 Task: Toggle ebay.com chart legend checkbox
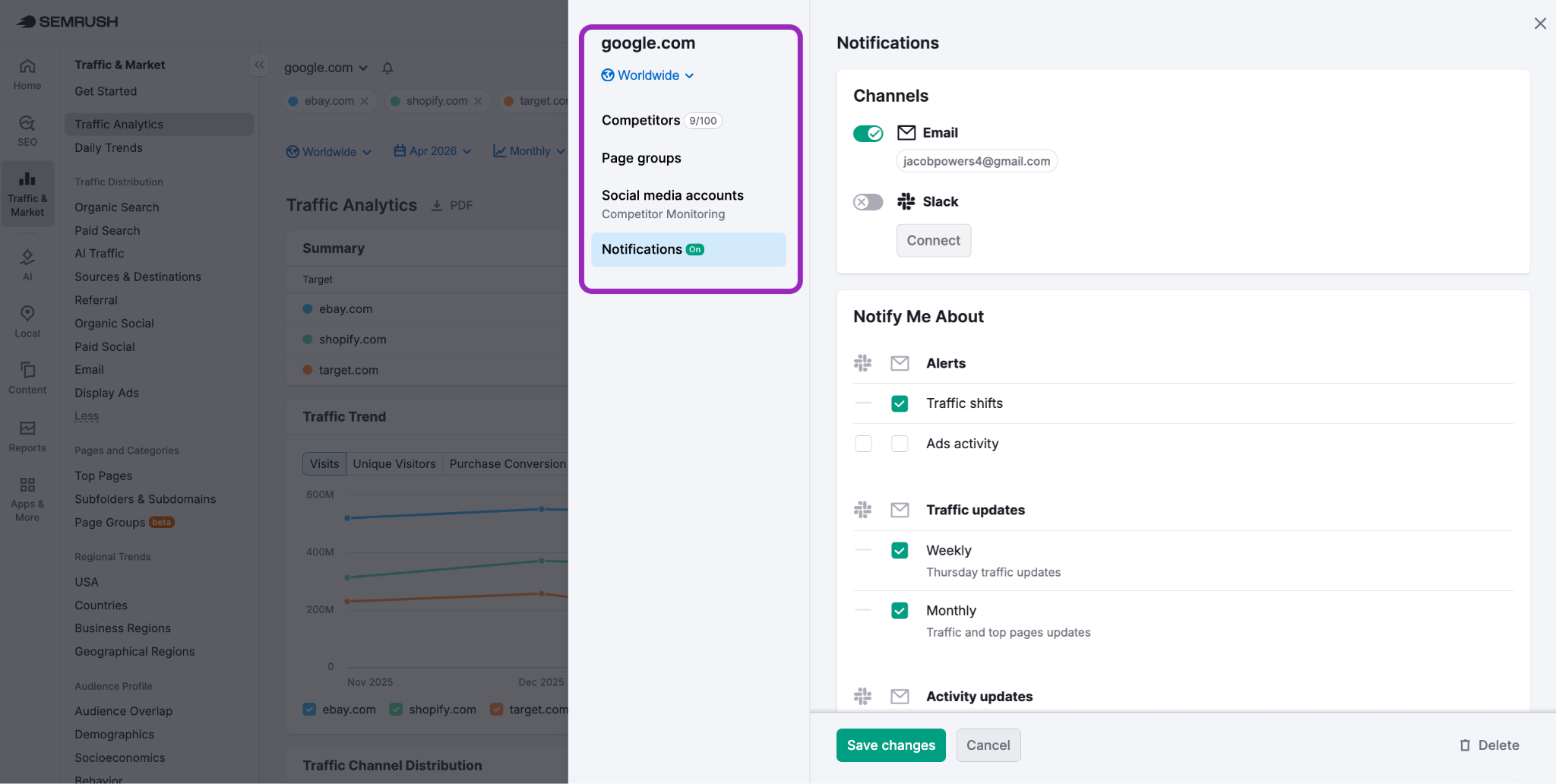309,709
